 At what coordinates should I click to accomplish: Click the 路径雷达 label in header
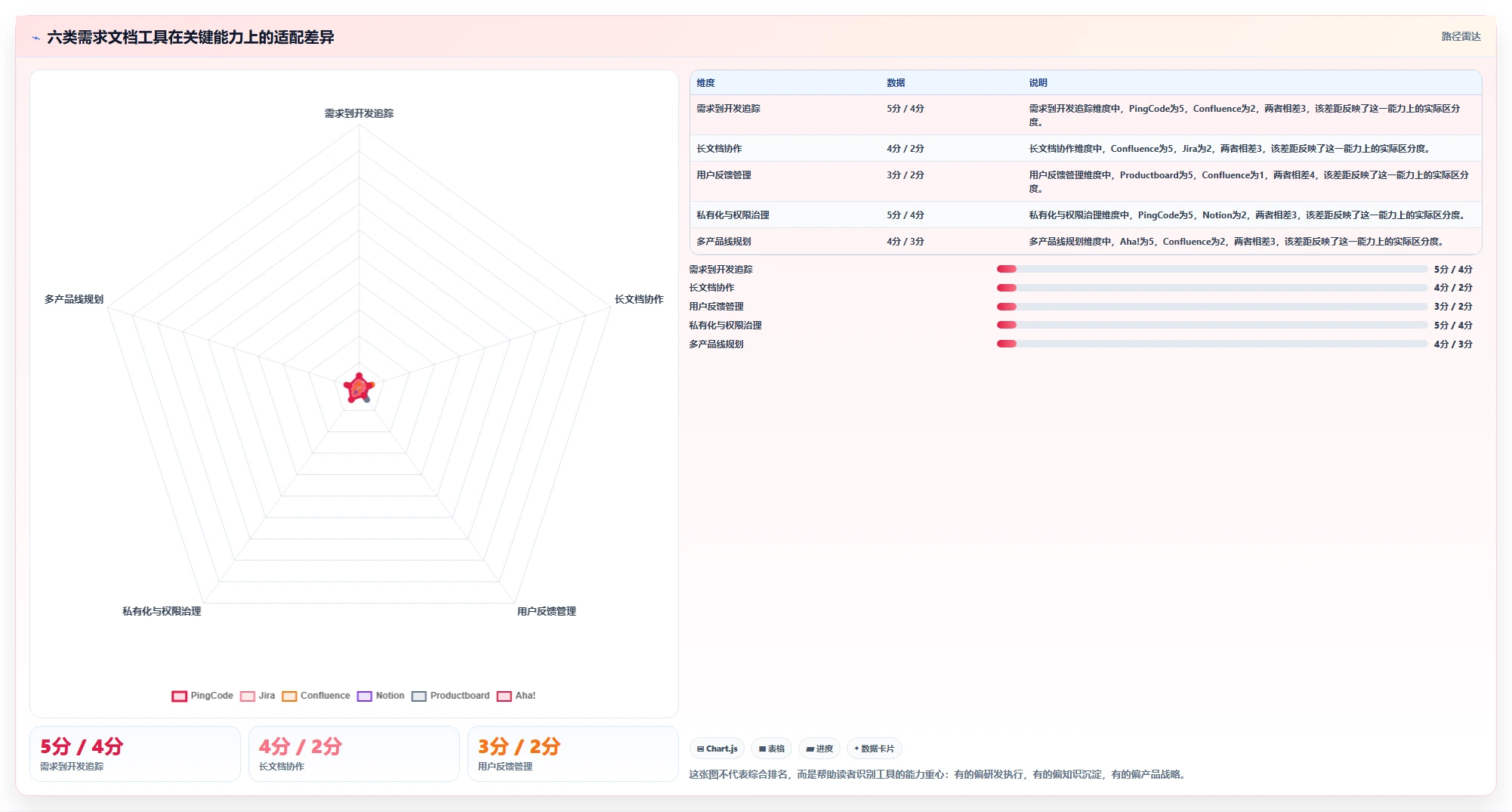coord(1461,36)
